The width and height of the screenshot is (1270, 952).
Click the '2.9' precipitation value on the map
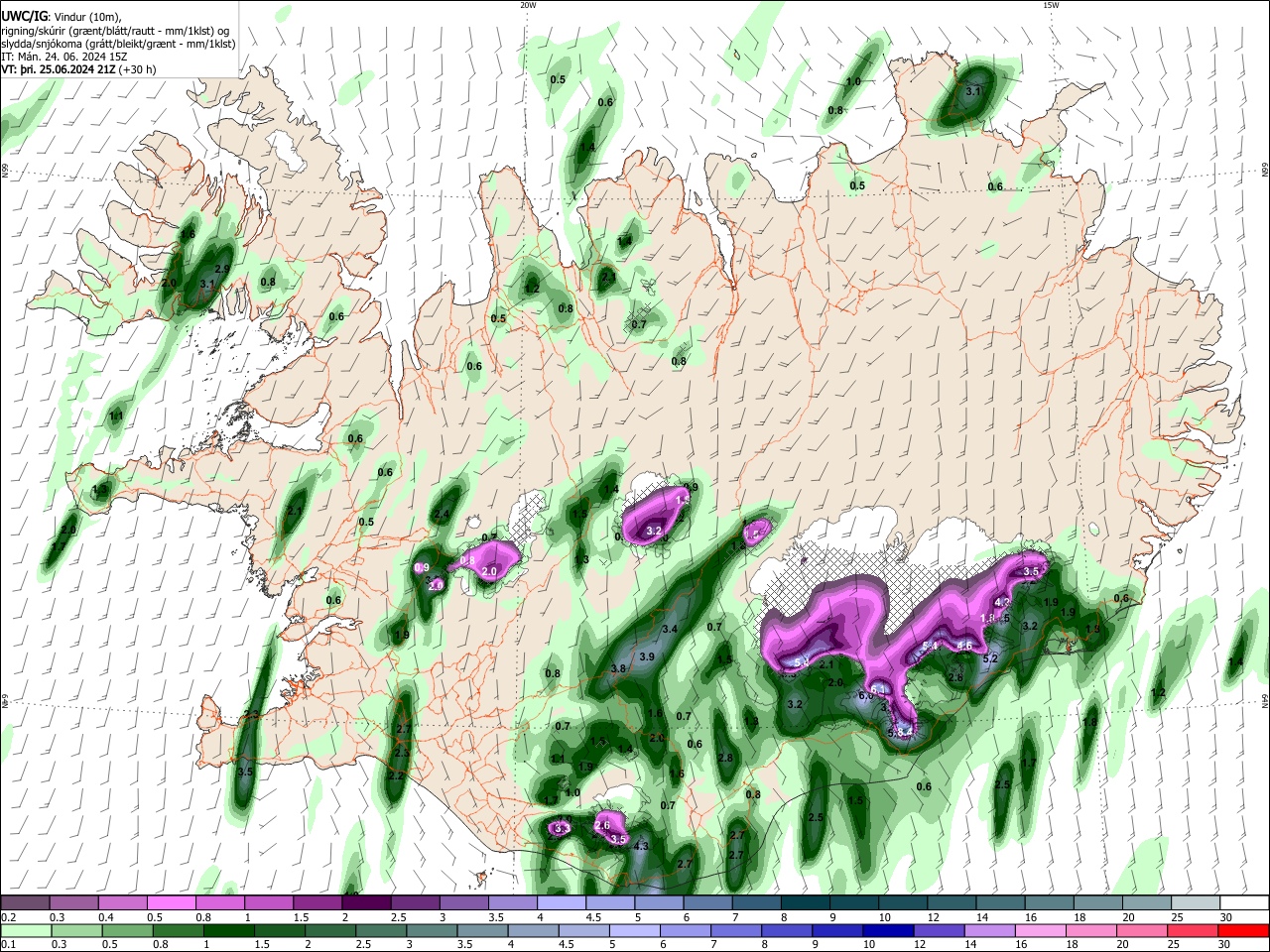(x=222, y=269)
